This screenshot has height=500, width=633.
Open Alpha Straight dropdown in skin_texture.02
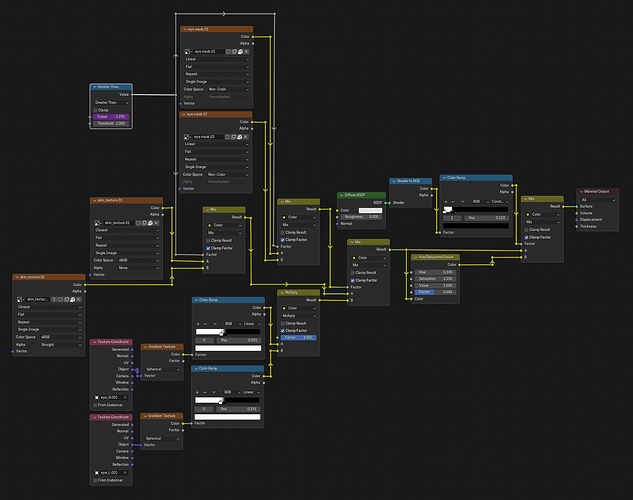point(61,345)
